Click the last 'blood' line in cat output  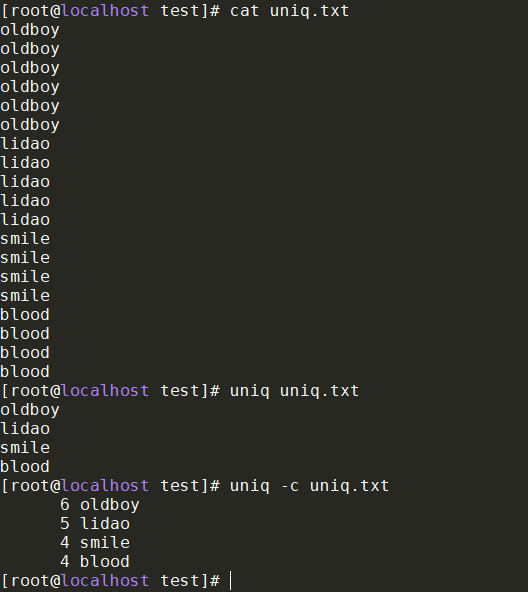click(x=25, y=372)
